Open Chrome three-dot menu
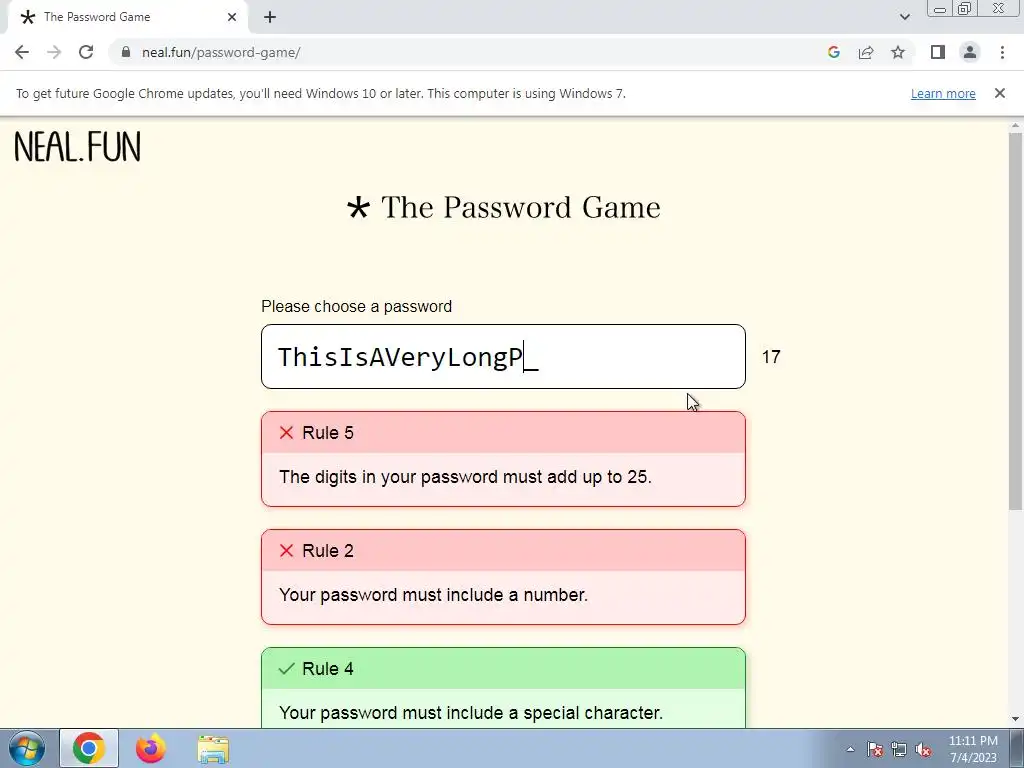The height and width of the screenshot is (768, 1024). 1002,52
